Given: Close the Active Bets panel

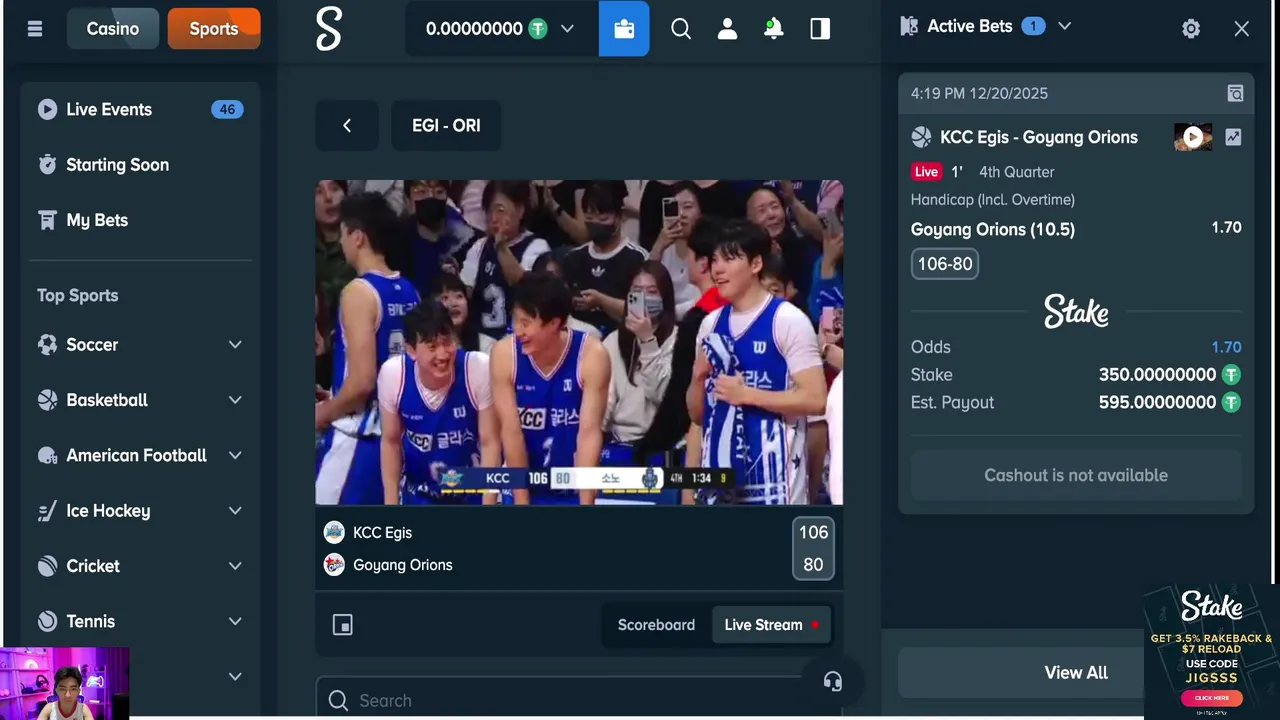Looking at the screenshot, I should [1242, 29].
